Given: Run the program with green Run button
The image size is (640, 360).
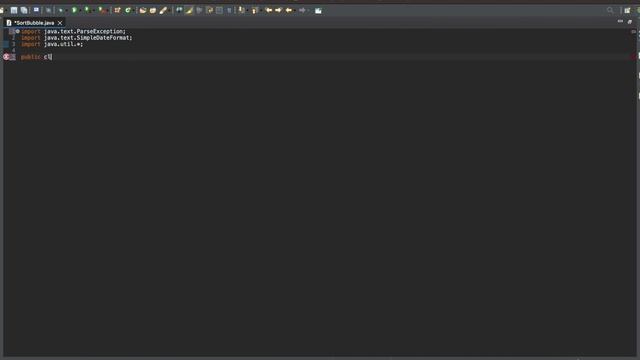Looking at the screenshot, I should pyautogui.click(x=74, y=10).
